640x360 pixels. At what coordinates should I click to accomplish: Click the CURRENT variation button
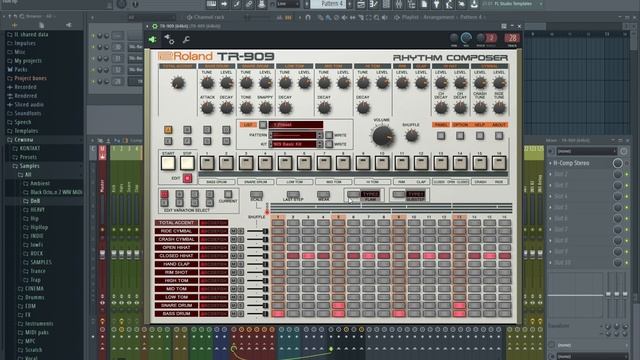(x=228, y=194)
